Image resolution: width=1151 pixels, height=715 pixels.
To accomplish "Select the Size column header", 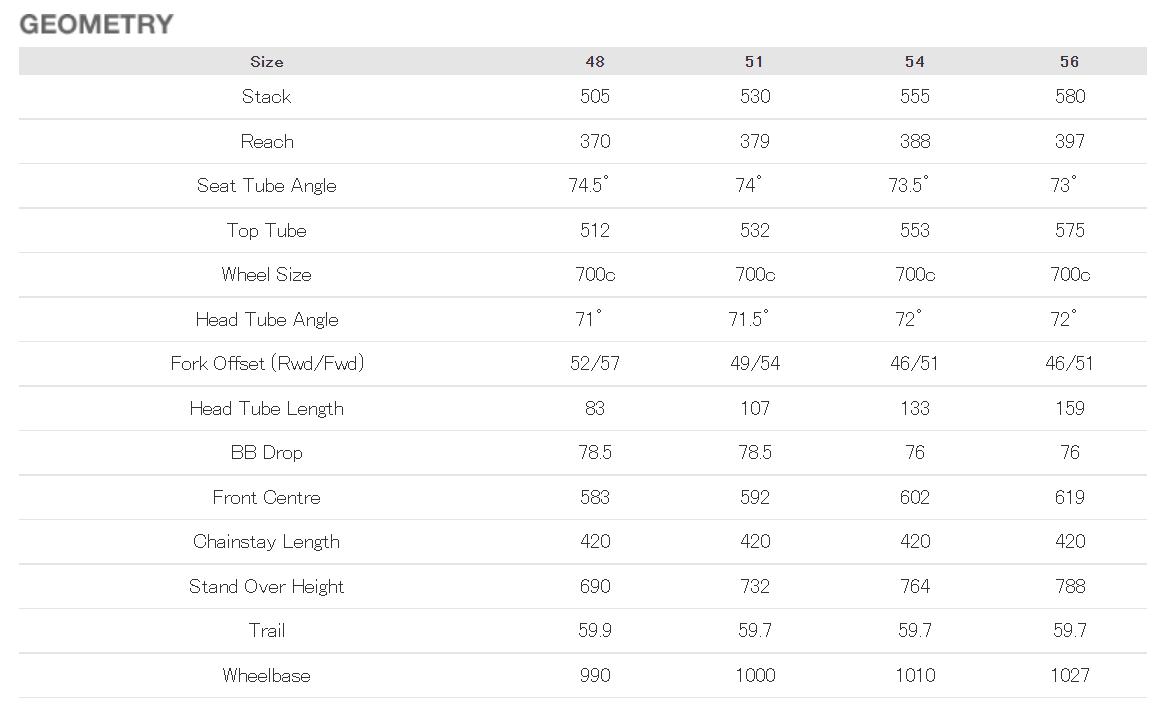I will [267, 62].
